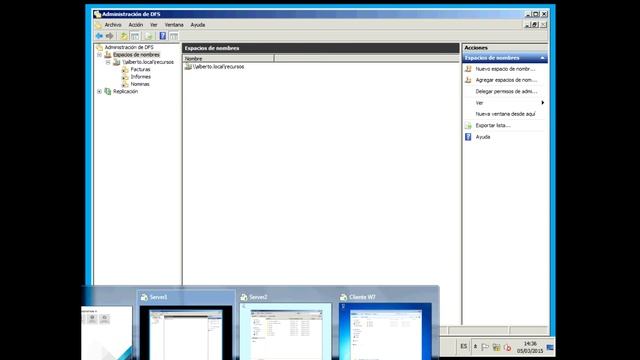Image resolution: width=640 pixels, height=360 pixels.
Task: Click Delegar permisos de administración action
Action: pos(506,91)
